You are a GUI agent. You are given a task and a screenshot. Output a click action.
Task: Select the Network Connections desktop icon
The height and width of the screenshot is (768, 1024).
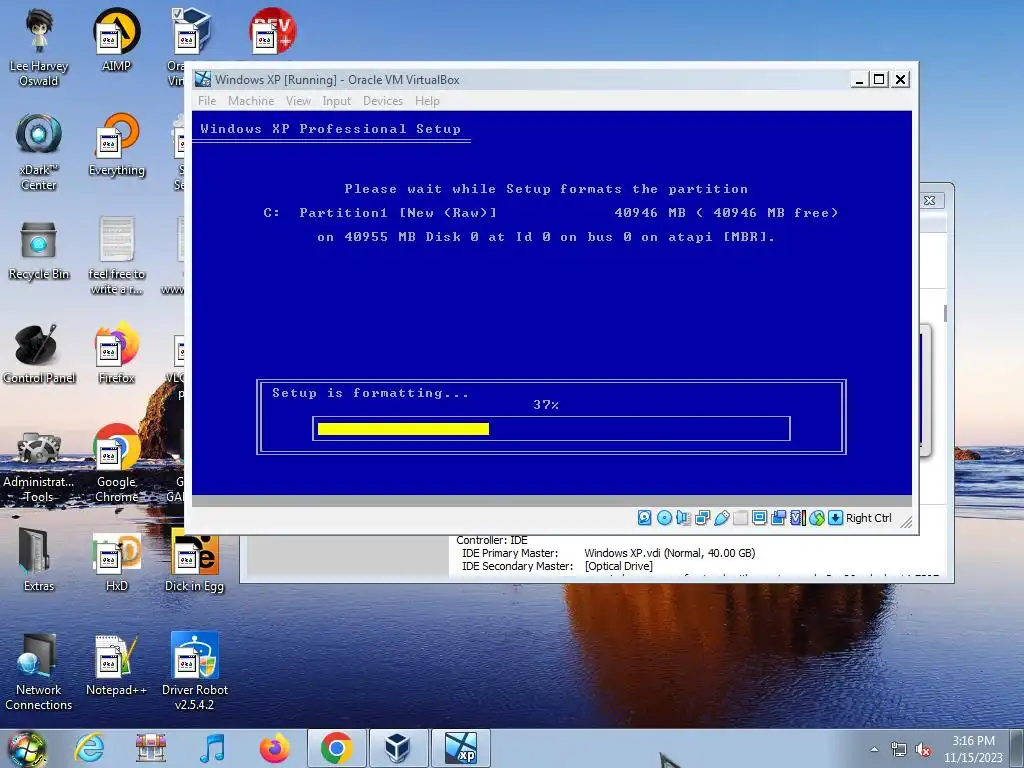click(x=39, y=672)
